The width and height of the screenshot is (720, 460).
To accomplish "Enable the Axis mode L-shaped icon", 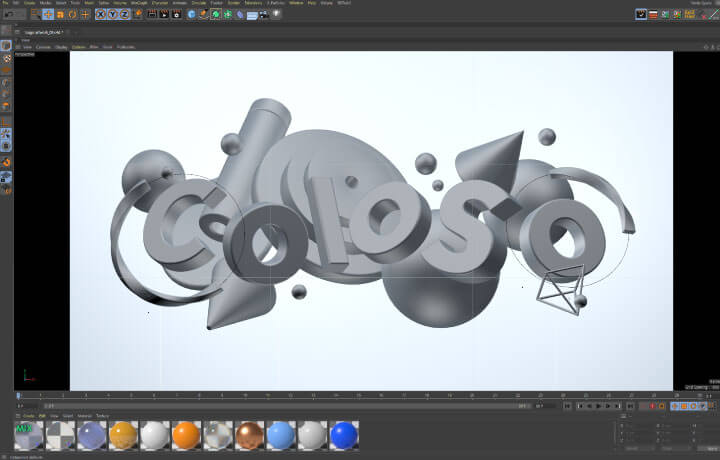I will [x=6, y=122].
